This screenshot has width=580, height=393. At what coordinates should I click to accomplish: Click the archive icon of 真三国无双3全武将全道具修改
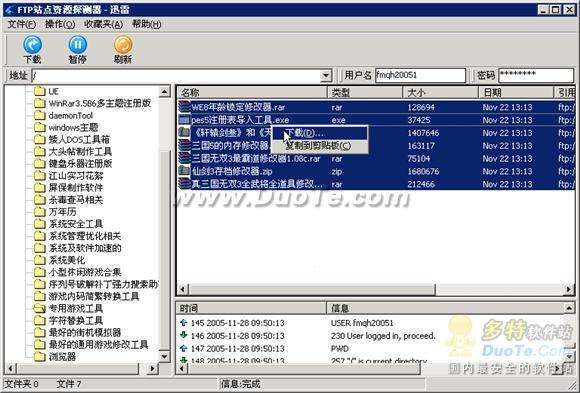184,184
